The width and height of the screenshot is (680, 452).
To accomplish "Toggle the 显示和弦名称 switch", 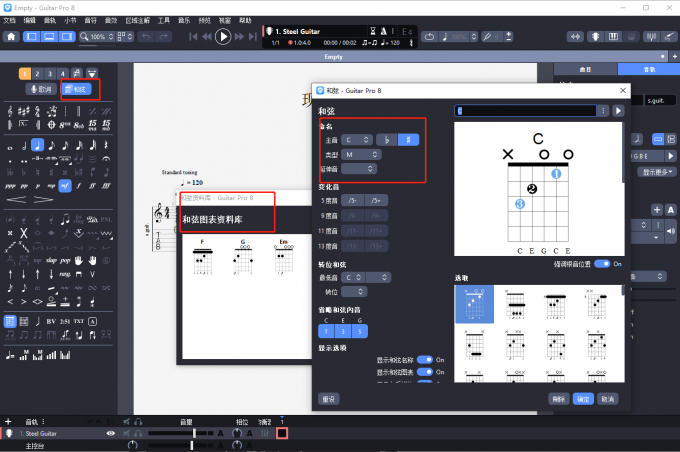I will tap(424, 359).
